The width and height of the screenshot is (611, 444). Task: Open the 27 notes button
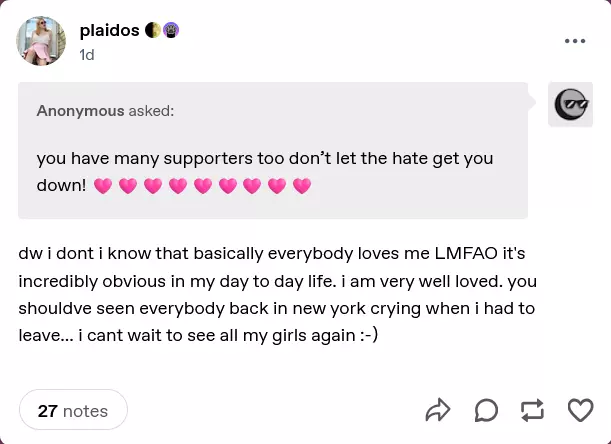click(73, 410)
